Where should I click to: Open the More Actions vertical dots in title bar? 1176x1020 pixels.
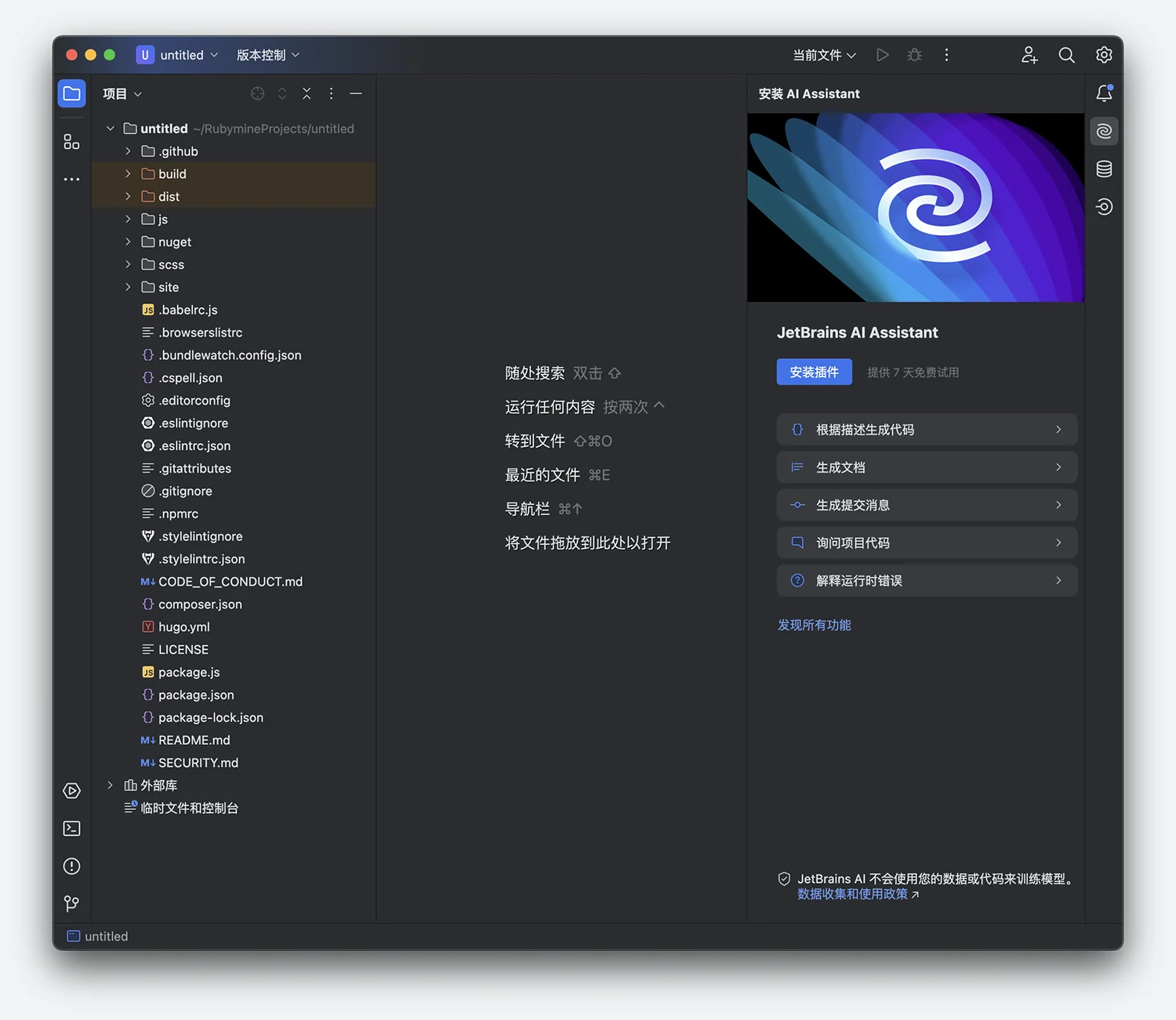tap(946, 55)
